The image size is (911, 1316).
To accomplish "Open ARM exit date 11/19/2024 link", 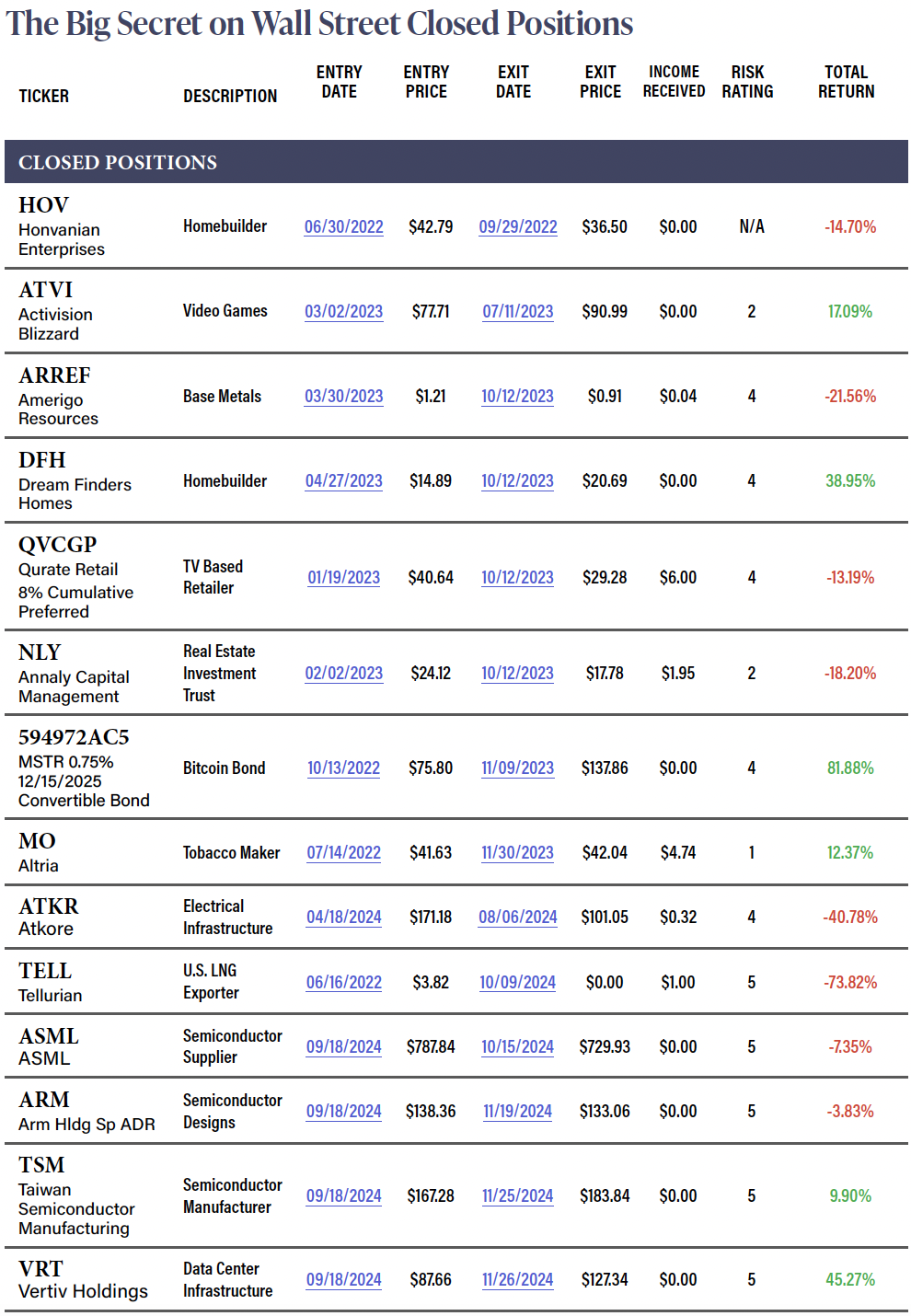I will (517, 1111).
